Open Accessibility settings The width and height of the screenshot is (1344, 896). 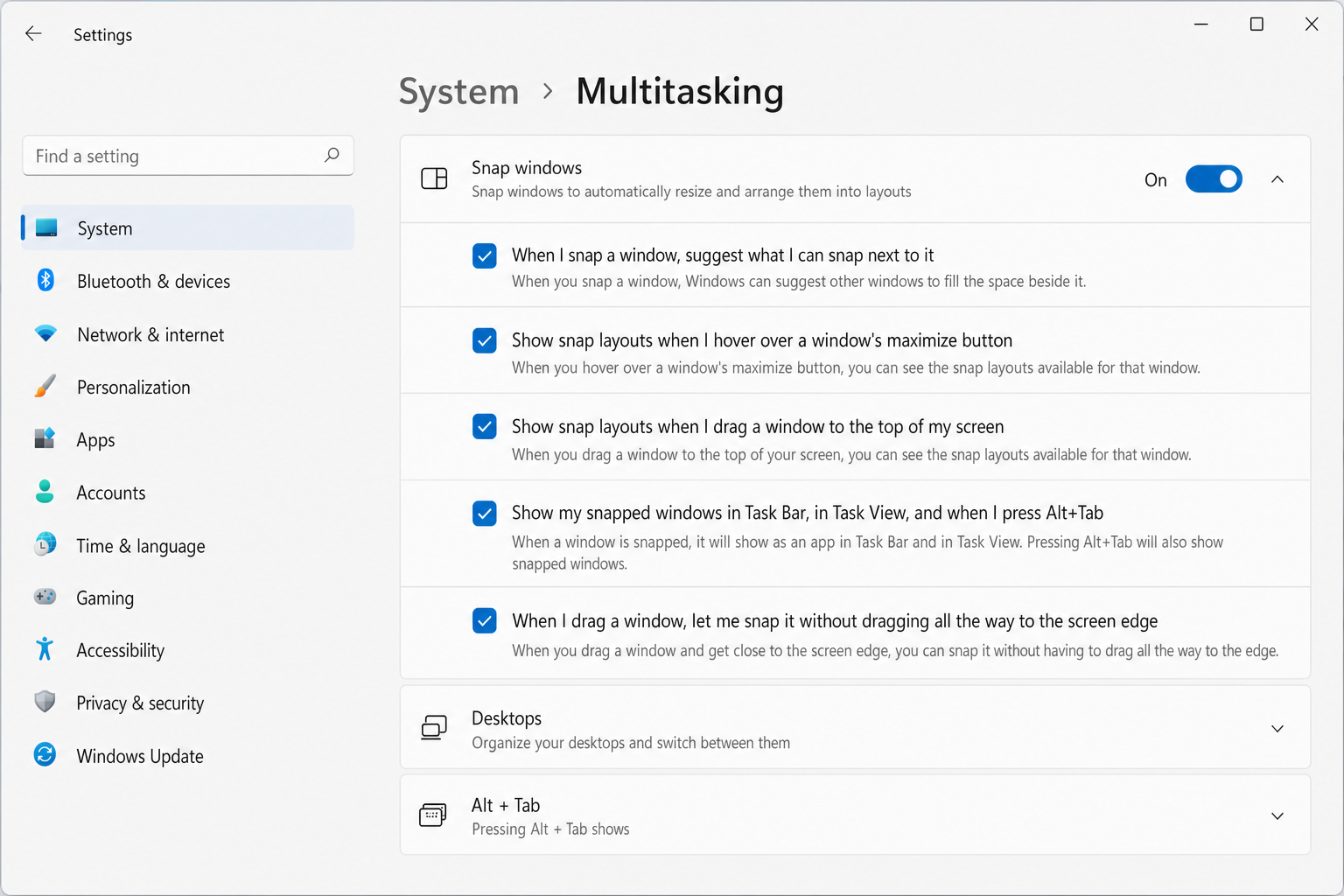point(188,650)
